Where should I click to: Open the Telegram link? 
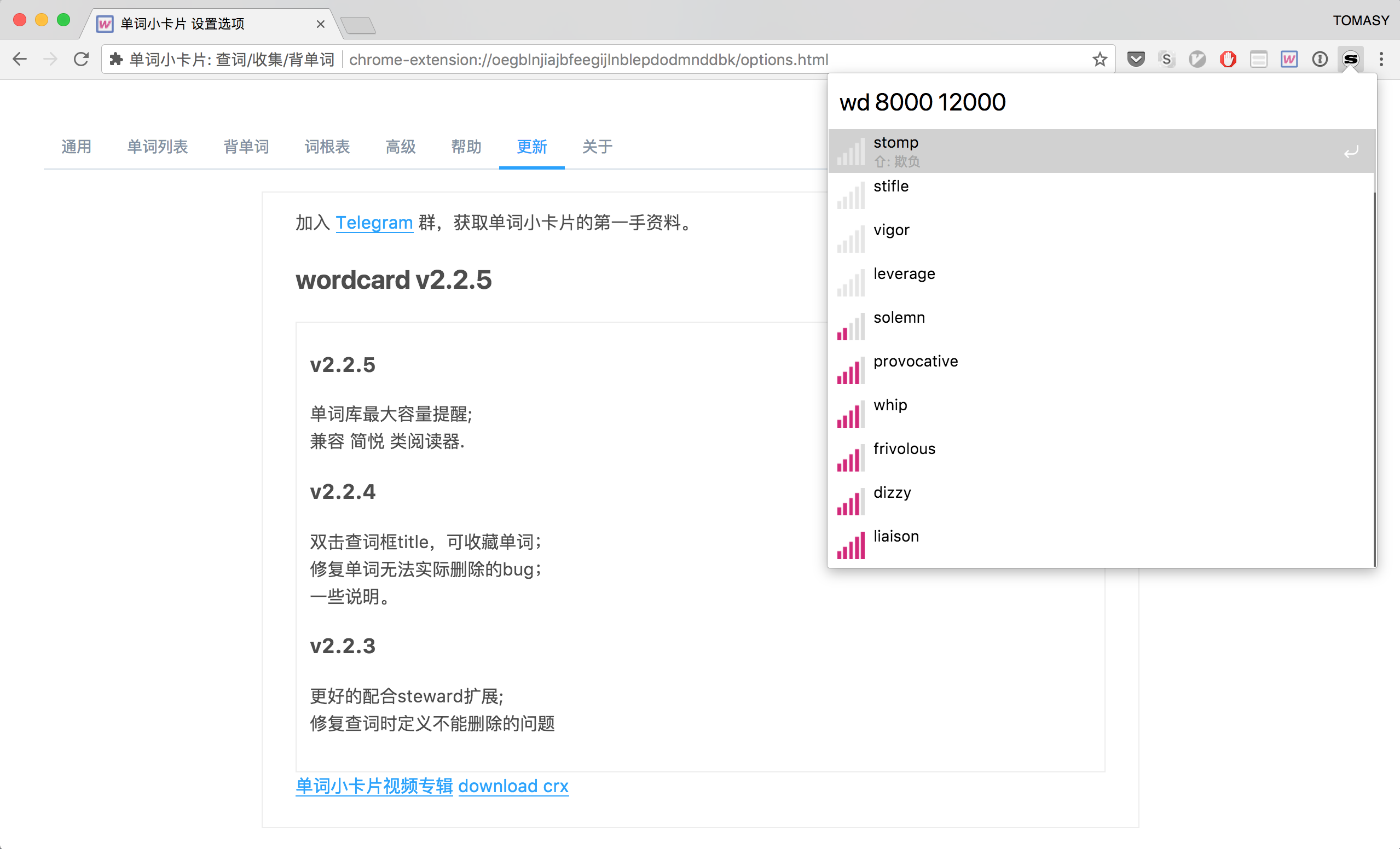tap(374, 223)
